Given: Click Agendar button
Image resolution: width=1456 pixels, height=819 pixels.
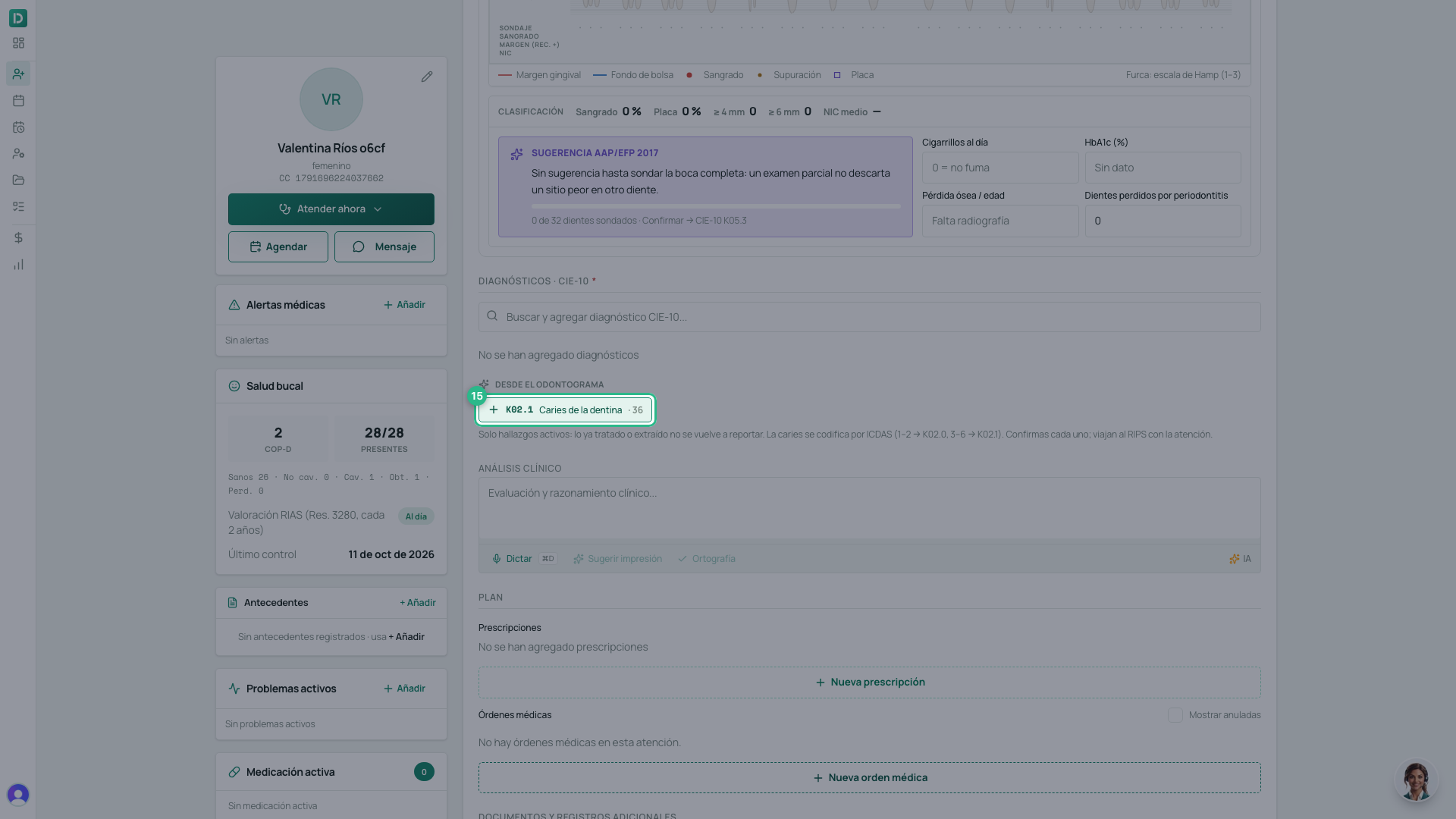Looking at the screenshot, I should click(x=278, y=247).
